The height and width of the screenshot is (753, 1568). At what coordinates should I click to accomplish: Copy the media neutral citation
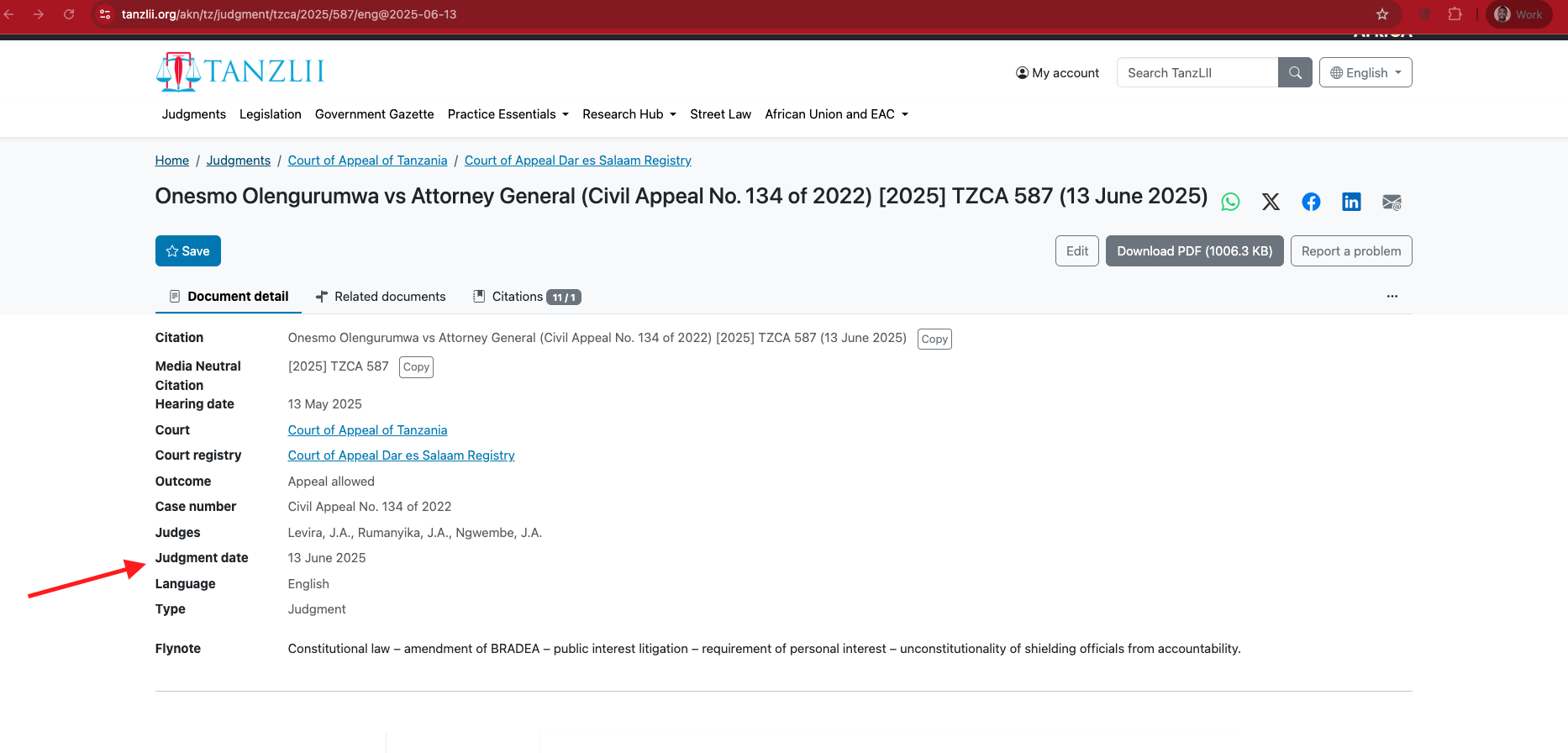click(x=416, y=367)
